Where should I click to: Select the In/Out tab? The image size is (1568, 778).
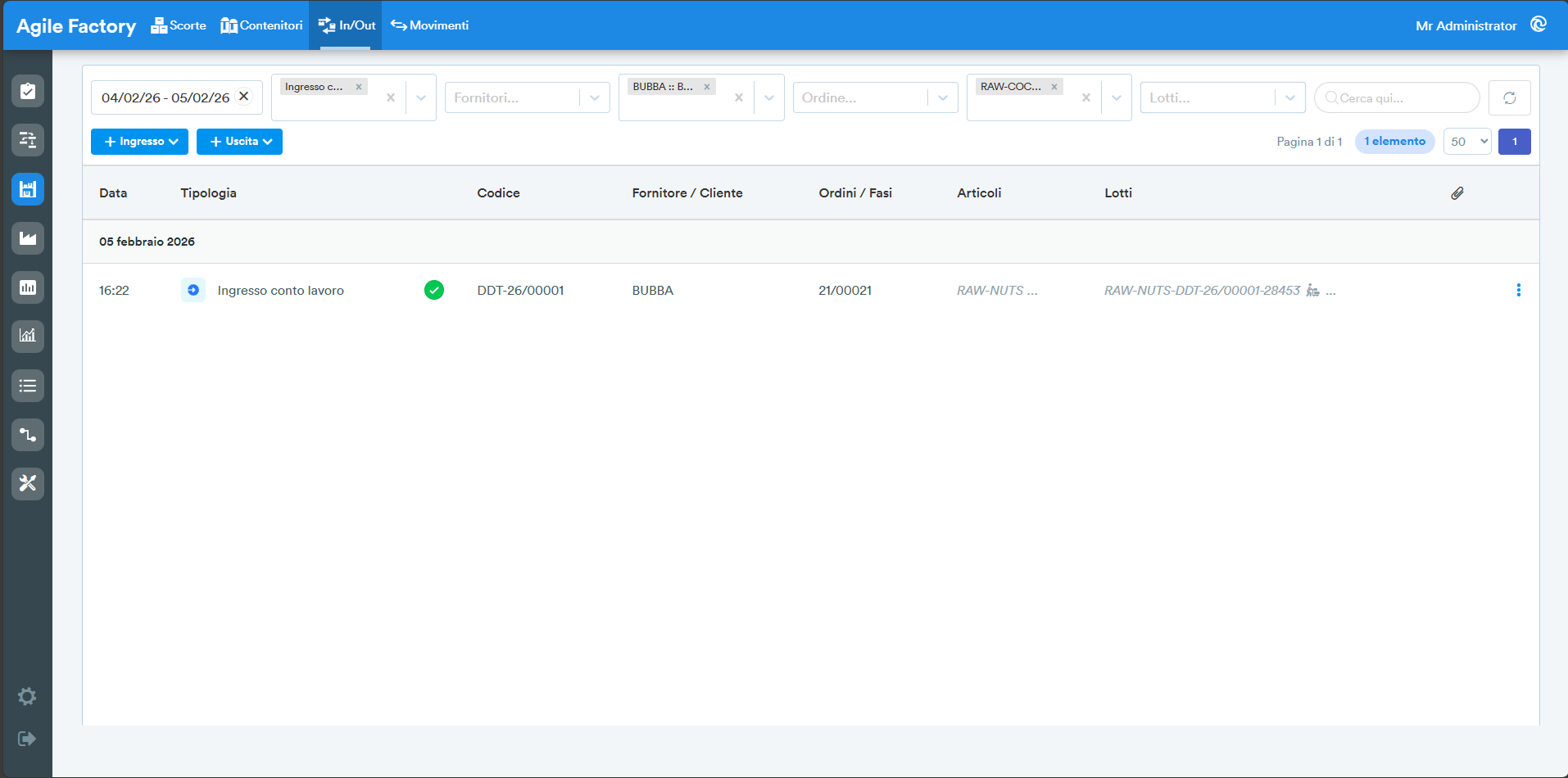tap(346, 25)
